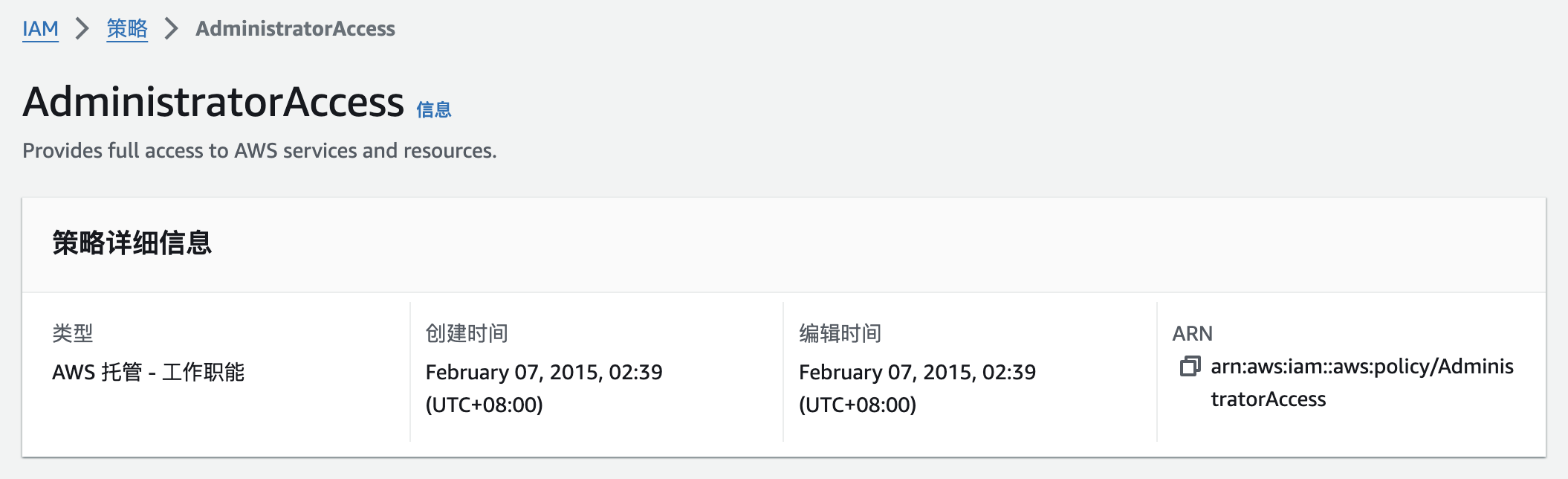
Task: Open the 信息 info link beside the title
Action: (434, 110)
